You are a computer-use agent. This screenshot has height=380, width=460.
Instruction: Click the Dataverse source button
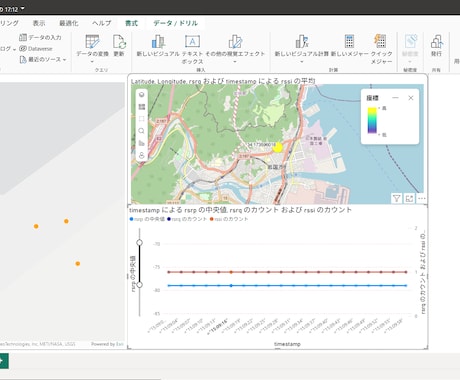[x=36, y=49]
